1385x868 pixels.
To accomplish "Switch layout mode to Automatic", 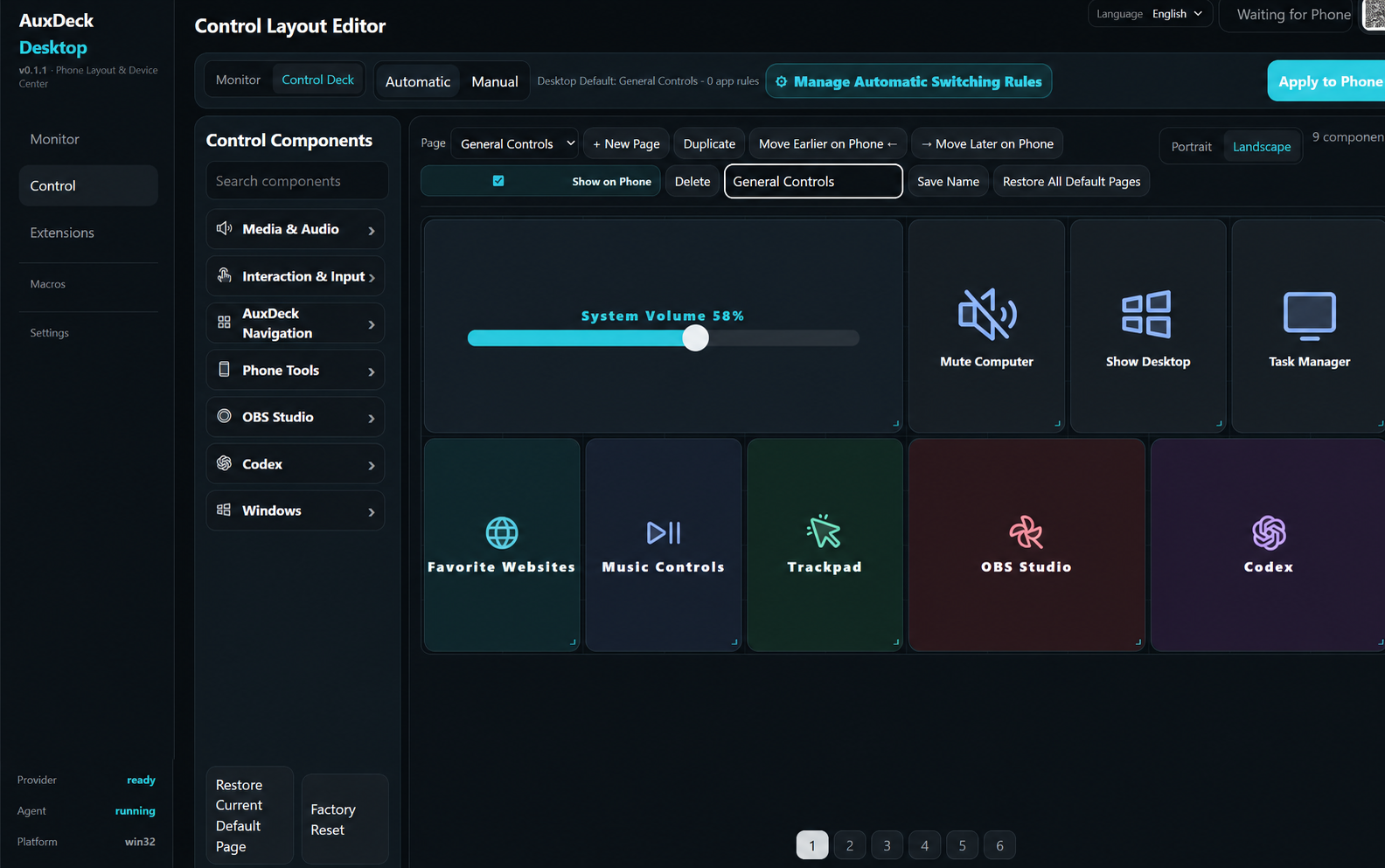I will pos(418,81).
